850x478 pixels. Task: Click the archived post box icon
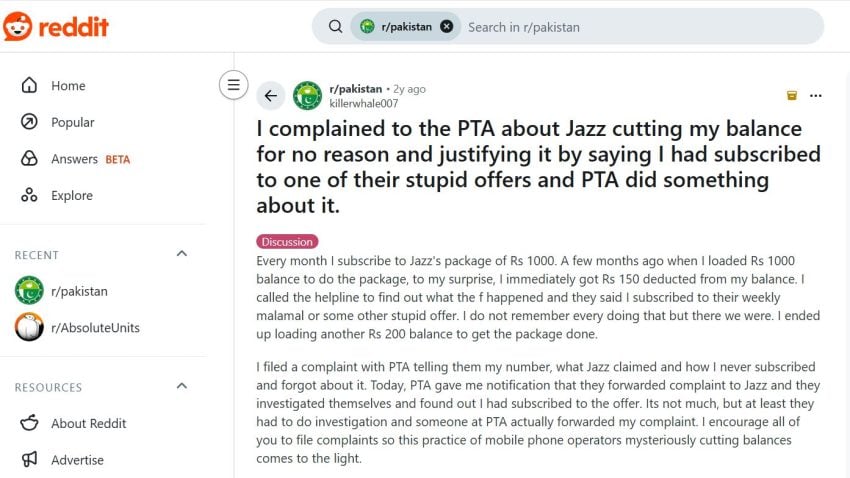(792, 96)
